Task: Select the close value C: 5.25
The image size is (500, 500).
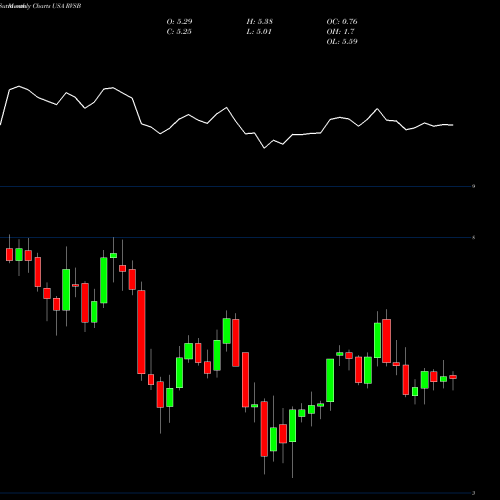Action: point(179,32)
